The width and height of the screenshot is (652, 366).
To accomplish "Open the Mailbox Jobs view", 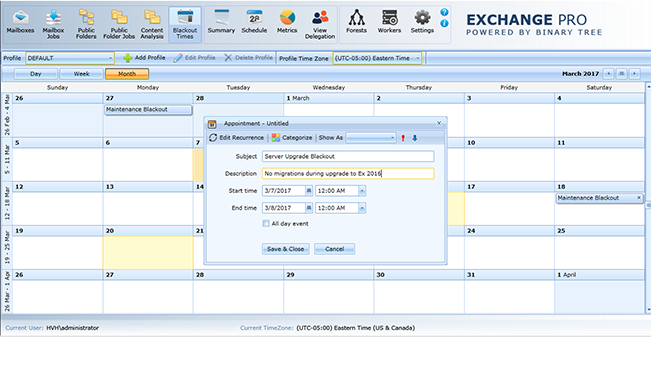I will (x=53, y=25).
